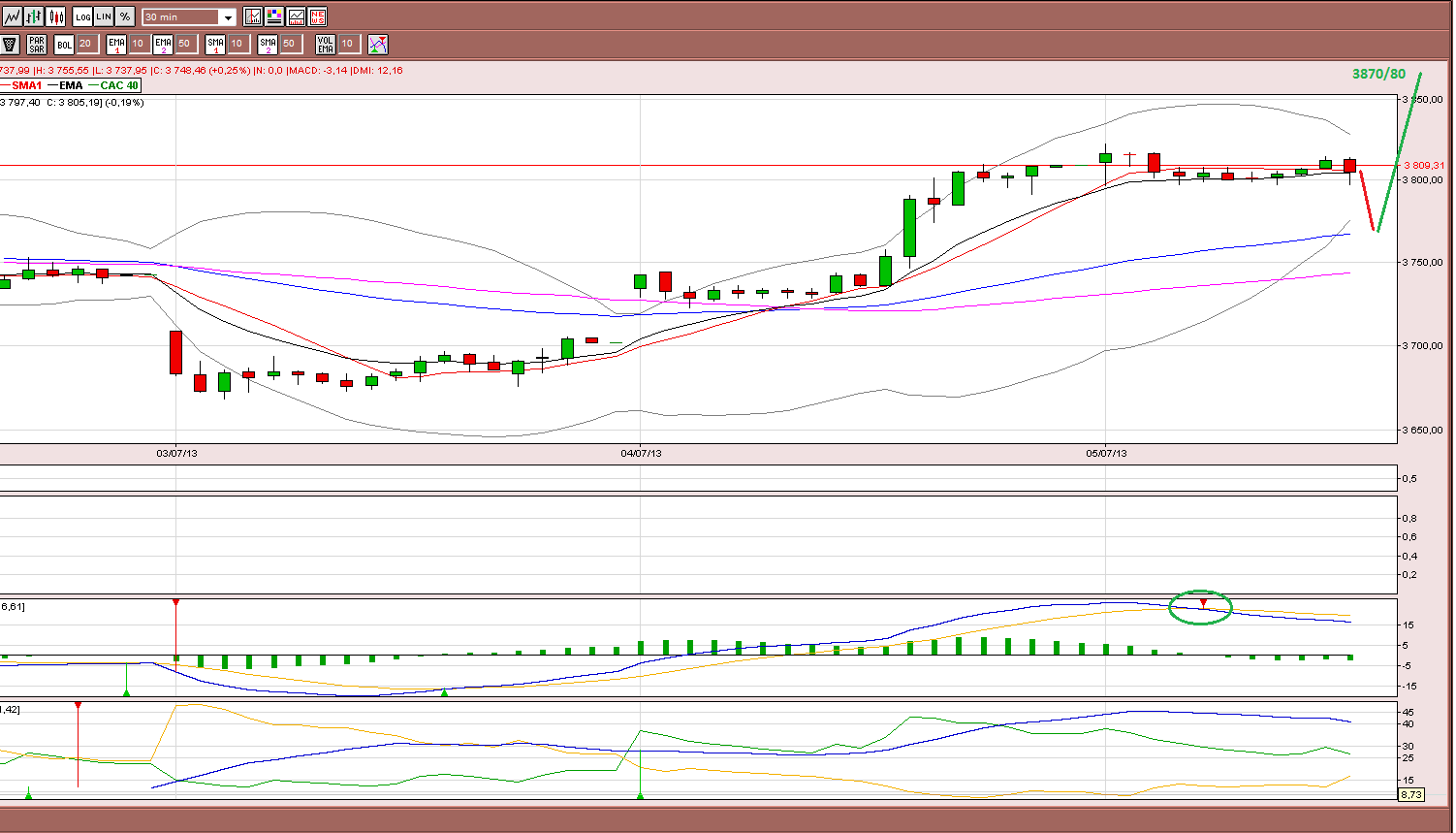The width and height of the screenshot is (1456, 833).
Task: Switch to LIN price scale
Action: 104,16
